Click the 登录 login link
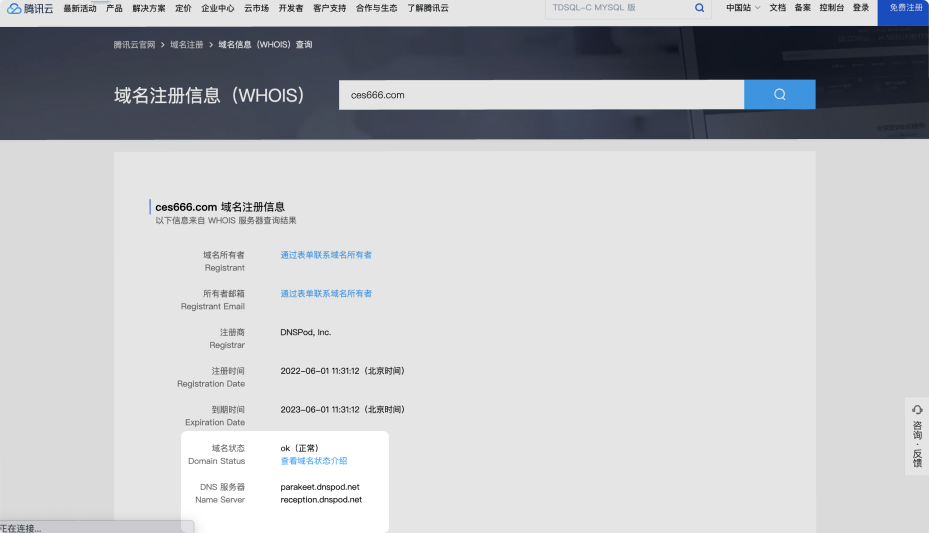Viewport: 929px width, 533px height. [861, 8]
